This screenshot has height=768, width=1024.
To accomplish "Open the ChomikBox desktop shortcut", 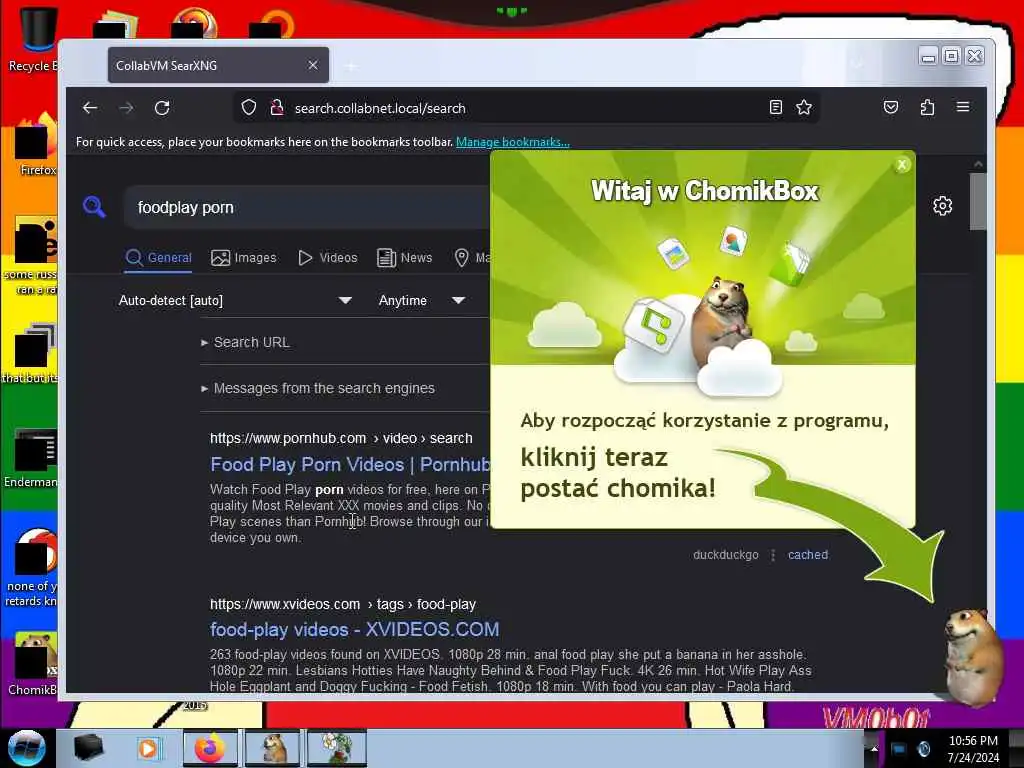I will 34,663.
